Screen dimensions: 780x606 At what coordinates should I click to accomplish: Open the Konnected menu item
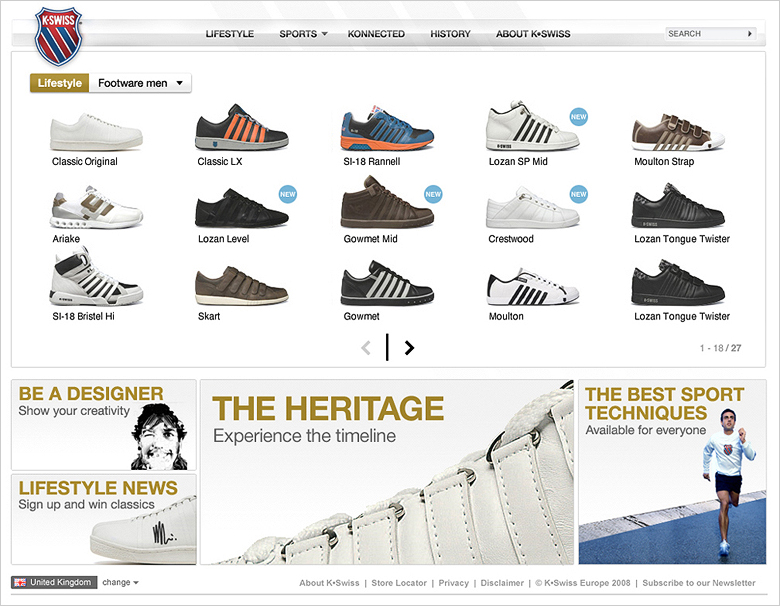(376, 34)
